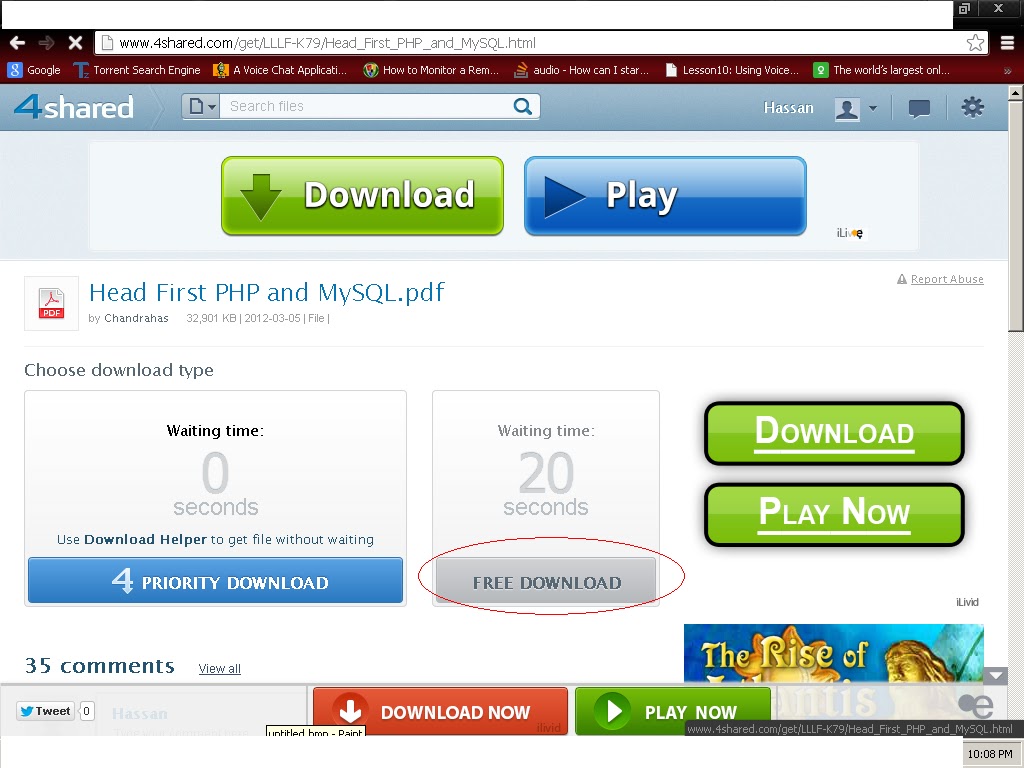Click the Hassan username
1024x768 pixels.
(788, 108)
